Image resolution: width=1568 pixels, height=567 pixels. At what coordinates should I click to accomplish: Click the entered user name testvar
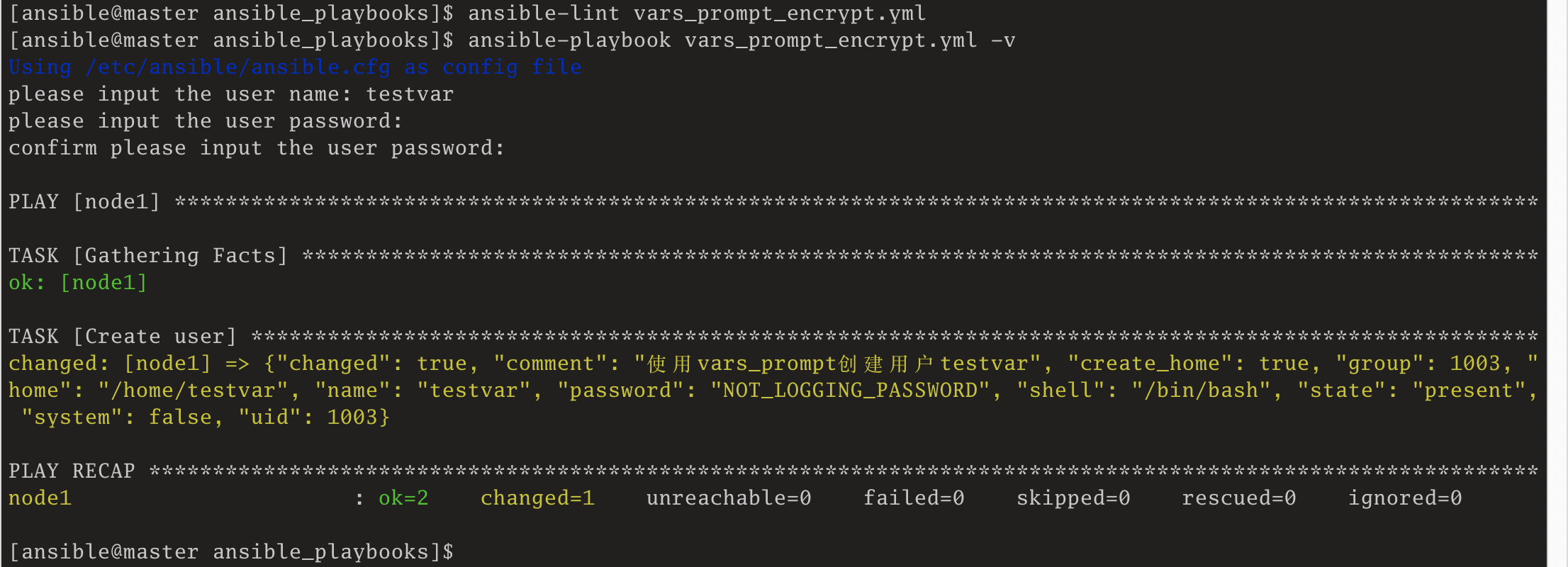click(x=410, y=94)
